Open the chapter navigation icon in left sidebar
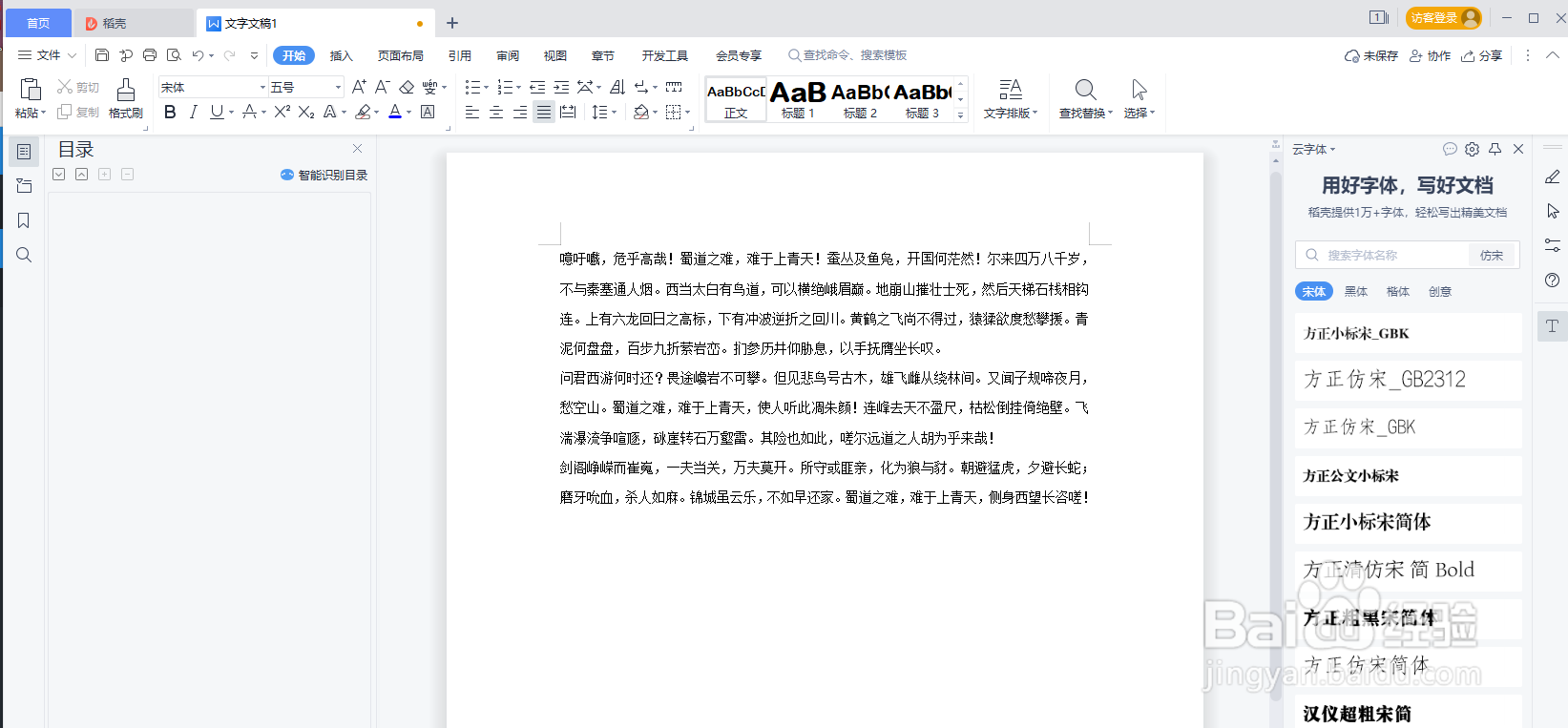 click(x=24, y=186)
